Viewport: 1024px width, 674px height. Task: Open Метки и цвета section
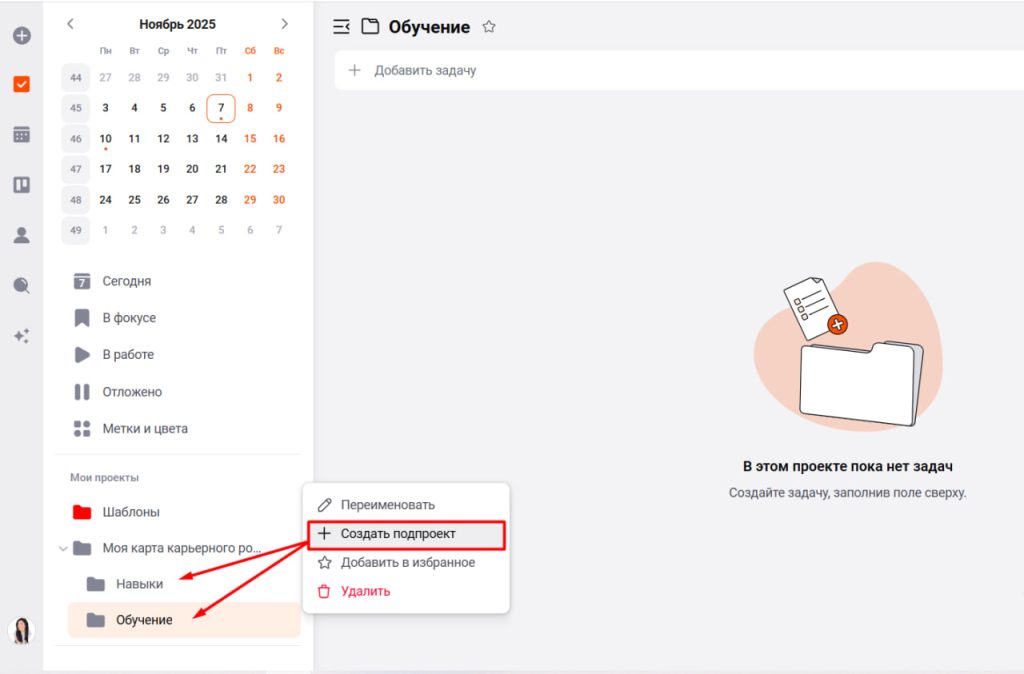[x=144, y=429]
